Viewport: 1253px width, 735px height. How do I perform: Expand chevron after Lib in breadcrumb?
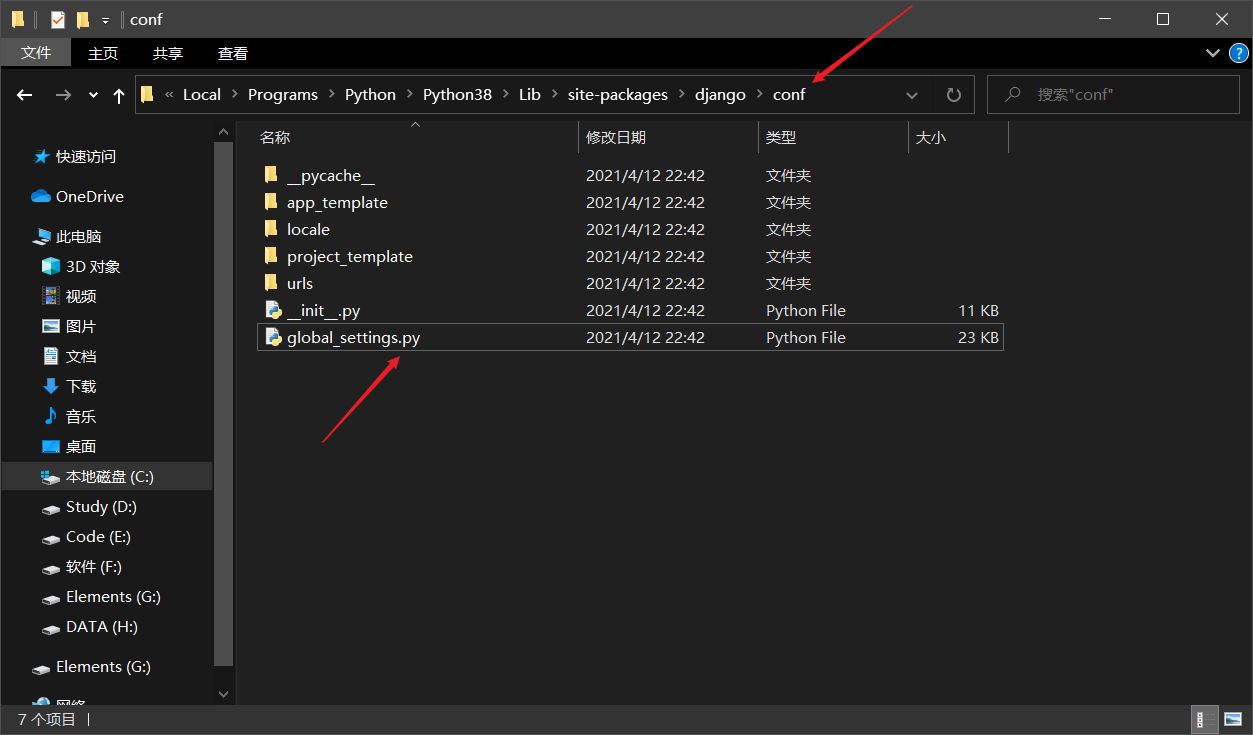pos(555,95)
